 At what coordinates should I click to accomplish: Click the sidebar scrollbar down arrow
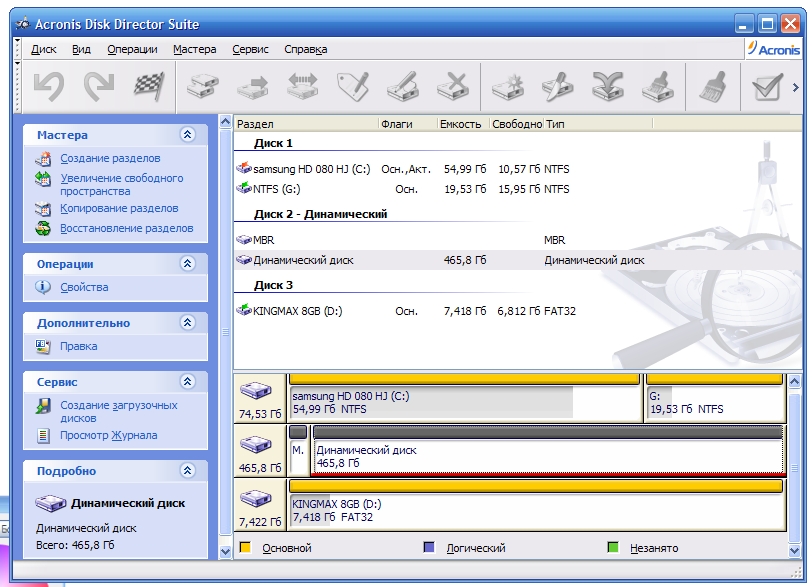pos(225,551)
